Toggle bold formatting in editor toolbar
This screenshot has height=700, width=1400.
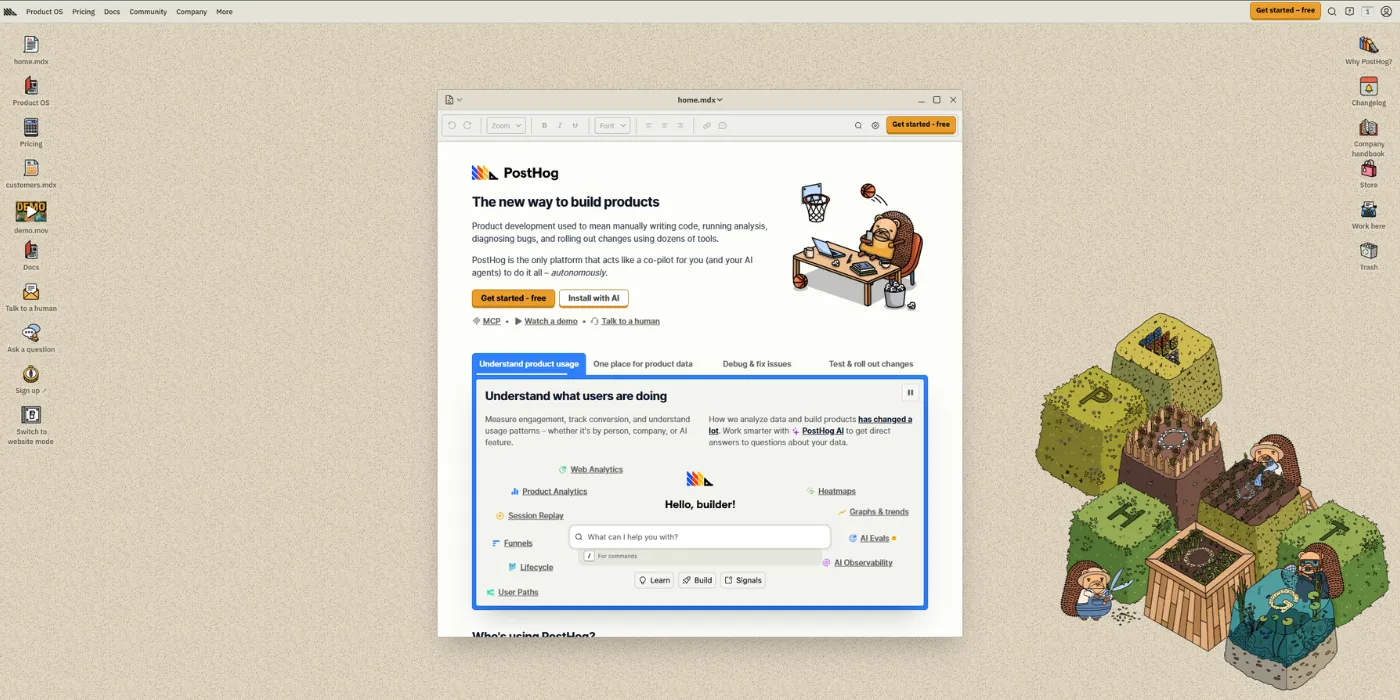point(544,126)
